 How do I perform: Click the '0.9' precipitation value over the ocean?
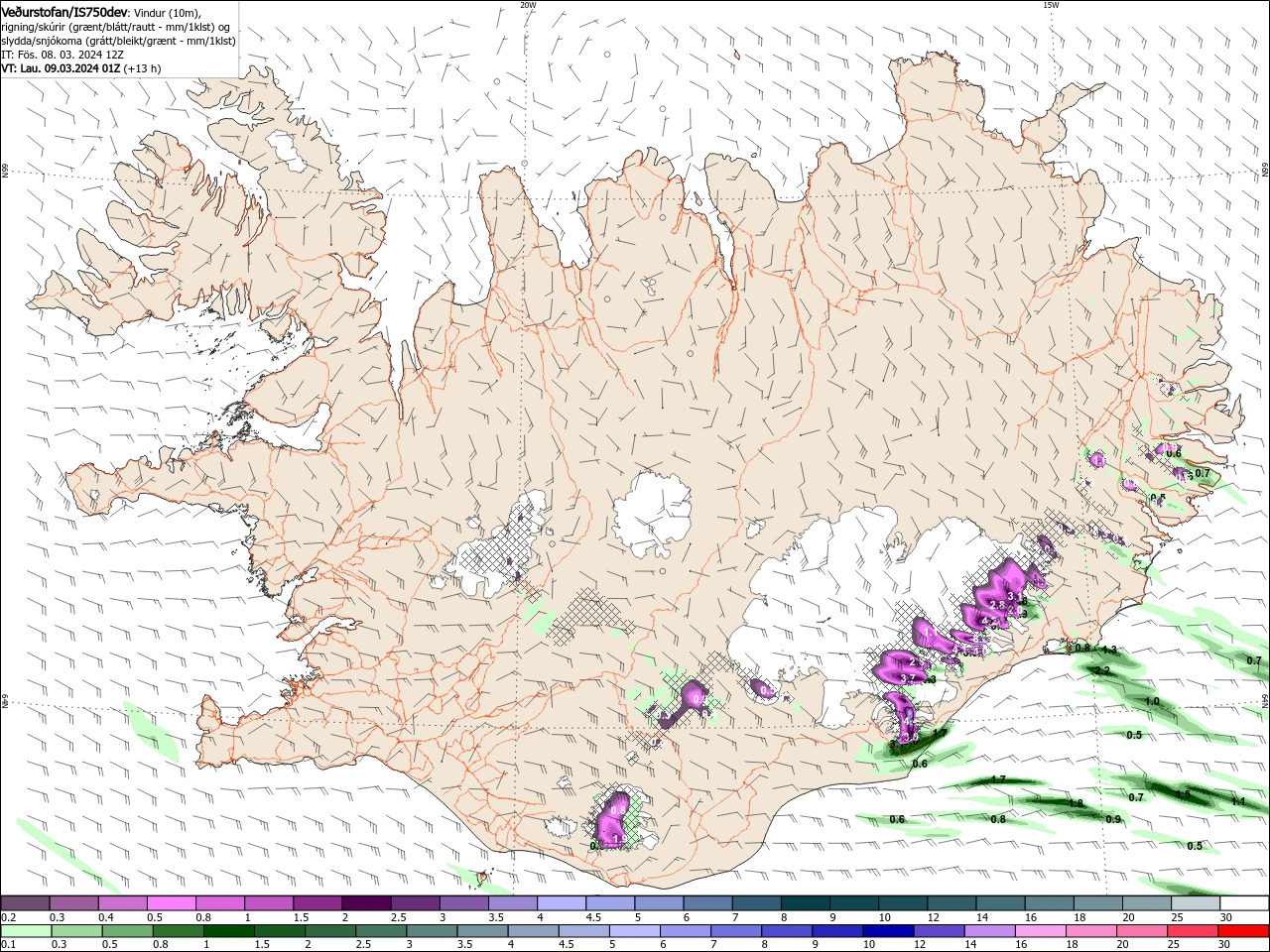click(x=1113, y=819)
